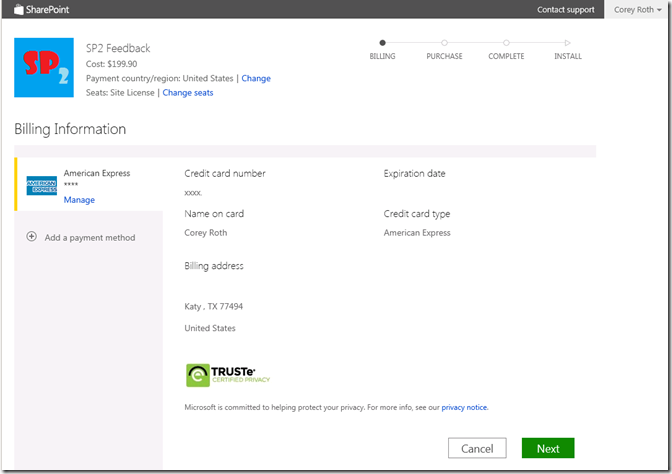672x474 pixels.
Task: Open Contact support link
Action: click(566, 9)
